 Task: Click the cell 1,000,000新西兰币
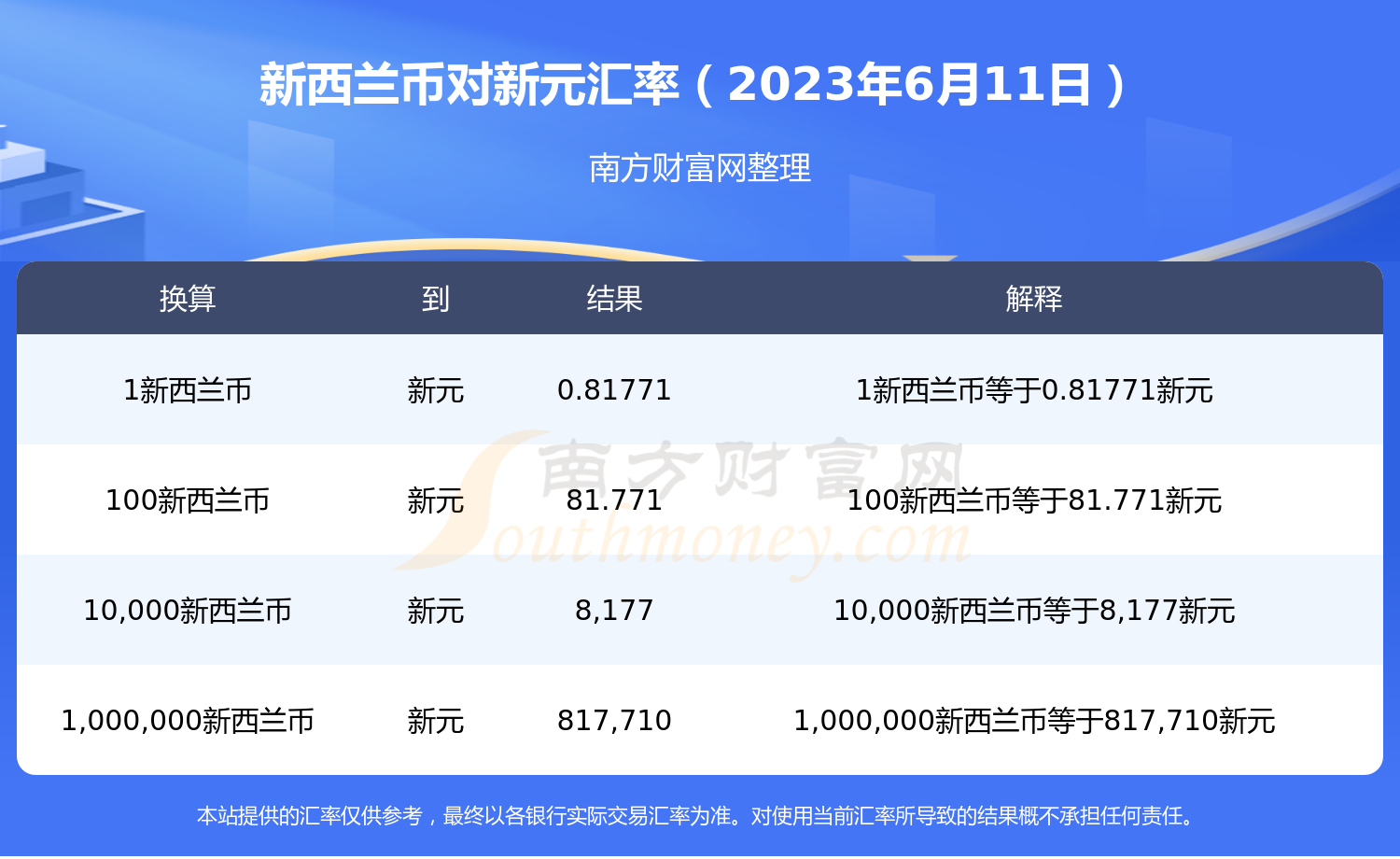coord(188,721)
